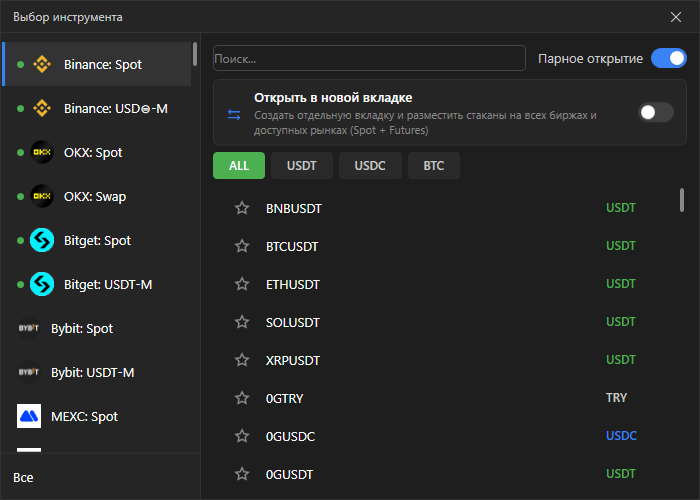The width and height of the screenshot is (700, 500).
Task: Select the 0GTRY instrument name
Action: click(x=284, y=398)
